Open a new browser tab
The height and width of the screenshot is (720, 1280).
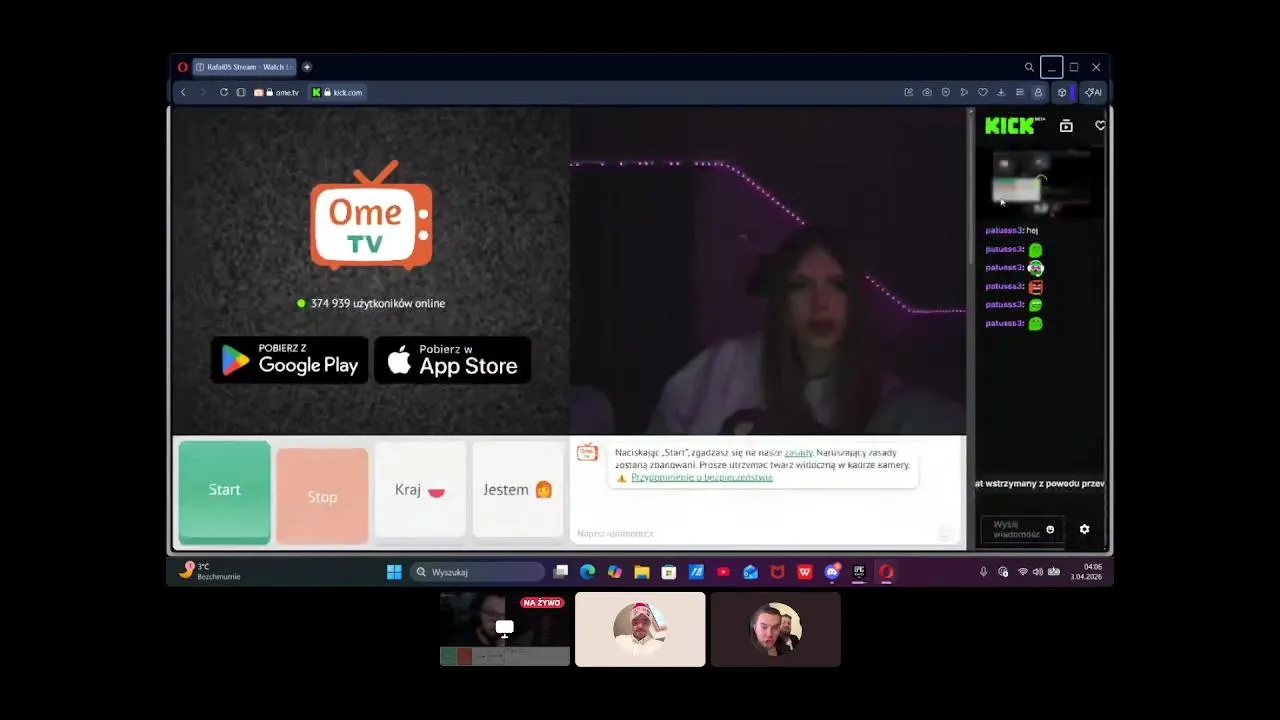pyautogui.click(x=307, y=67)
